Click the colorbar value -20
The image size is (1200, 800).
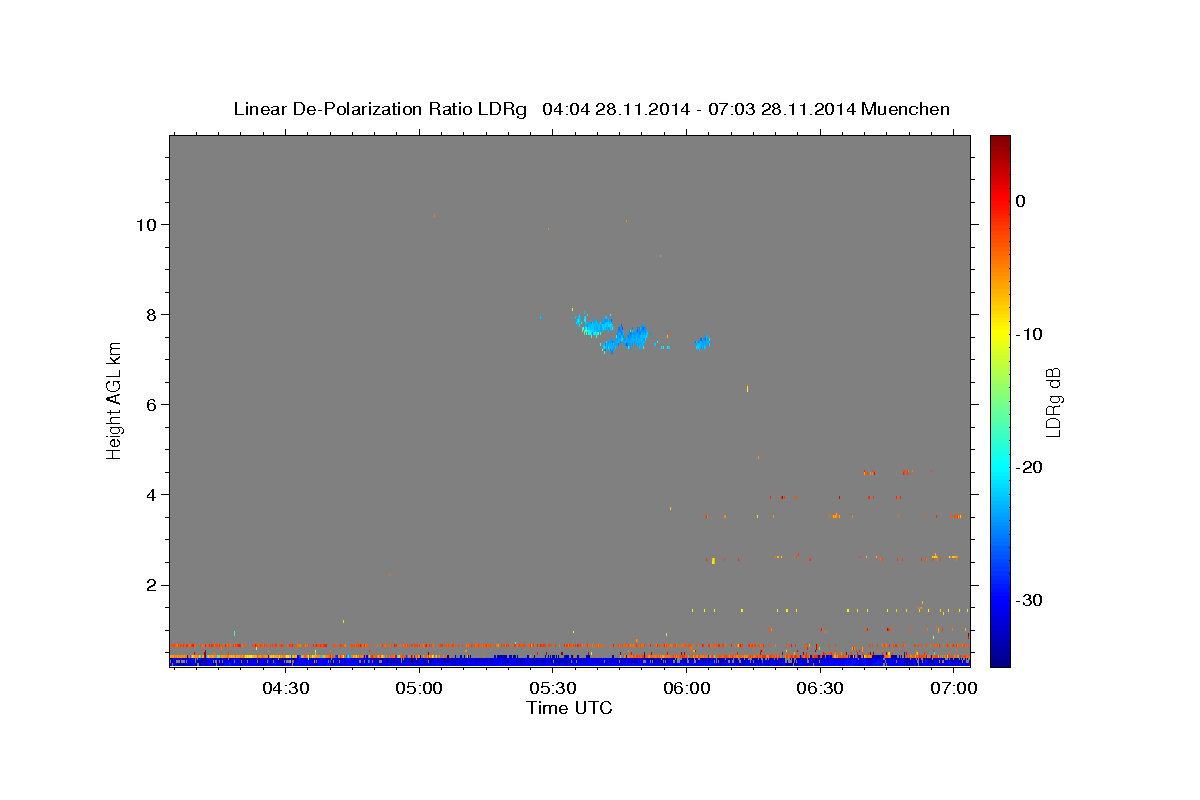point(1029,467)
